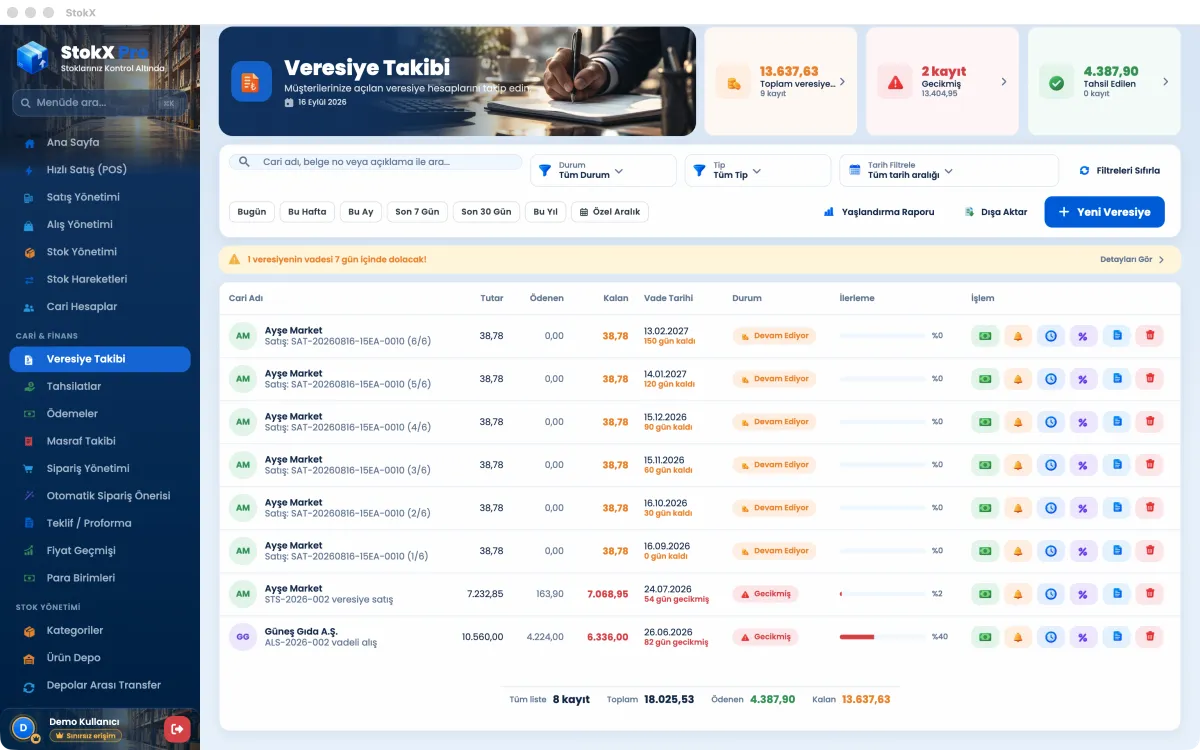Viewport: 1200px width, 750px height.
Task: Click bell icon in (5/6) row
Action: [1018, 379]
